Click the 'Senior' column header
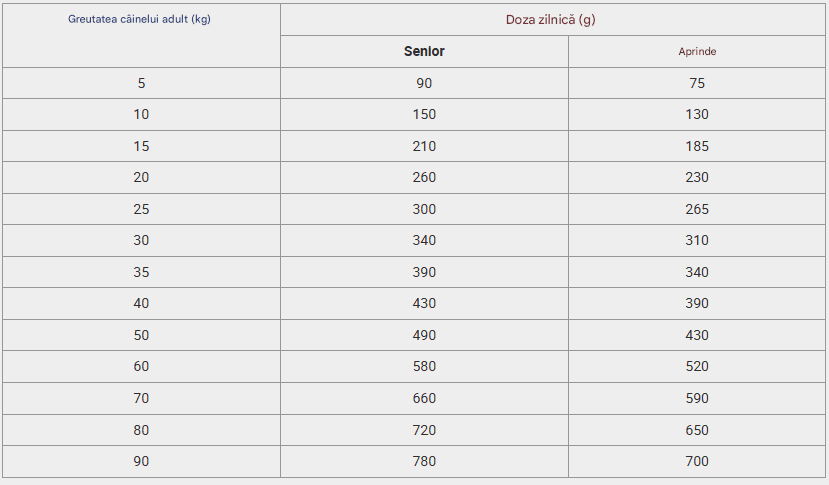The width and height of the screenshot is (829, 485). (424, 51)
